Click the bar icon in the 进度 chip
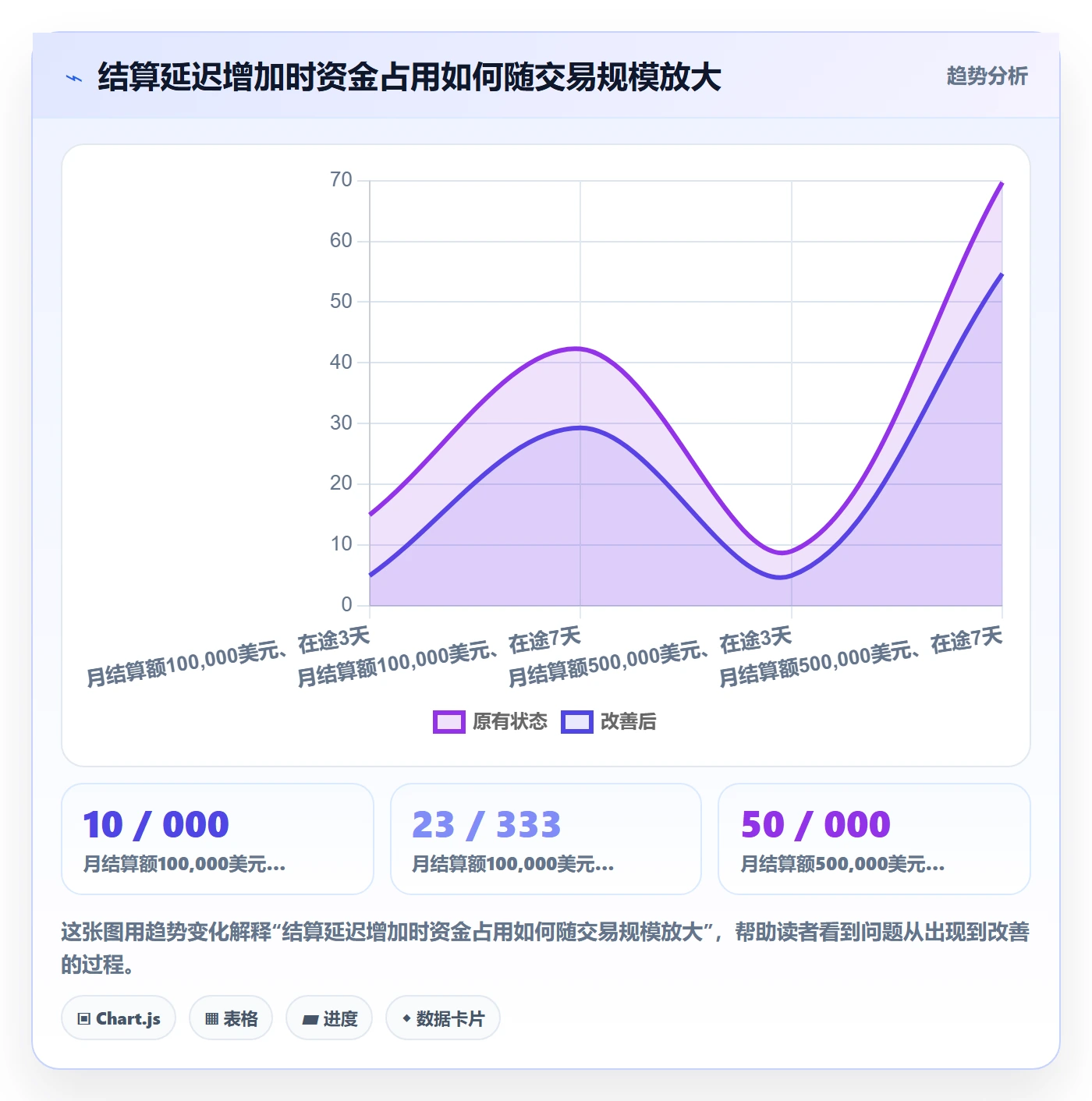Image resolution: width=1092 pixels, height=1101 pixels. (310, 1019)
